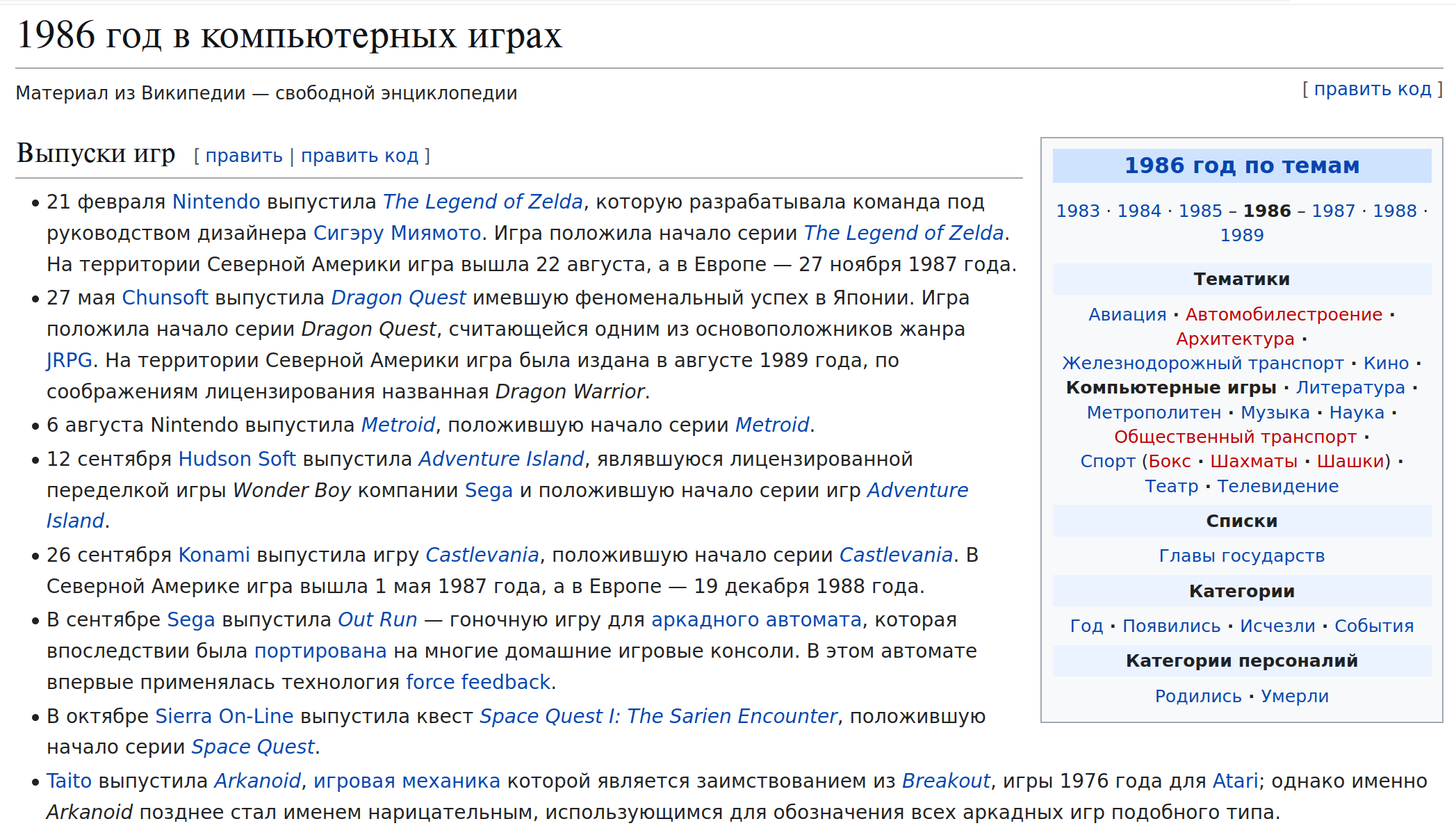This screenshot has height=835, width=1456.
Task: Go to the 1985 year link
Action: (1200, 211)
